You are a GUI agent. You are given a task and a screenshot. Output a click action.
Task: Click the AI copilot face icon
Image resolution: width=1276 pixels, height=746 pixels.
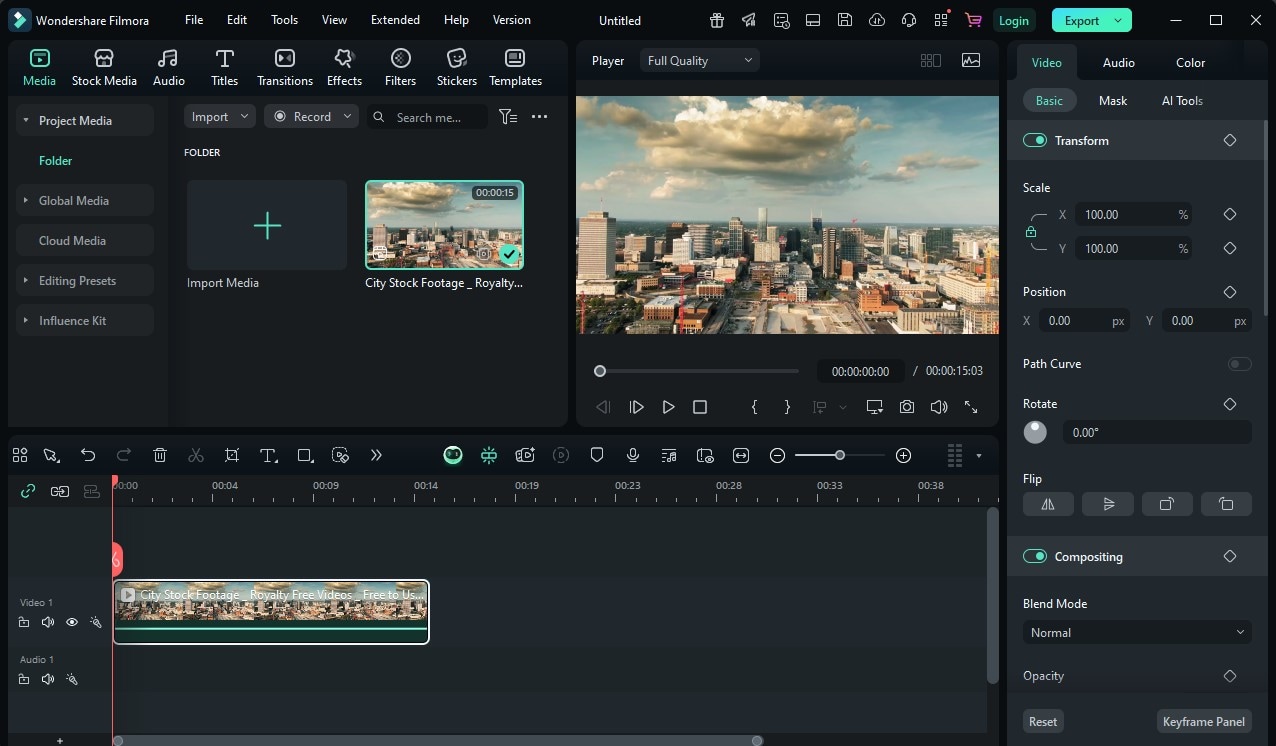(453, 455)
